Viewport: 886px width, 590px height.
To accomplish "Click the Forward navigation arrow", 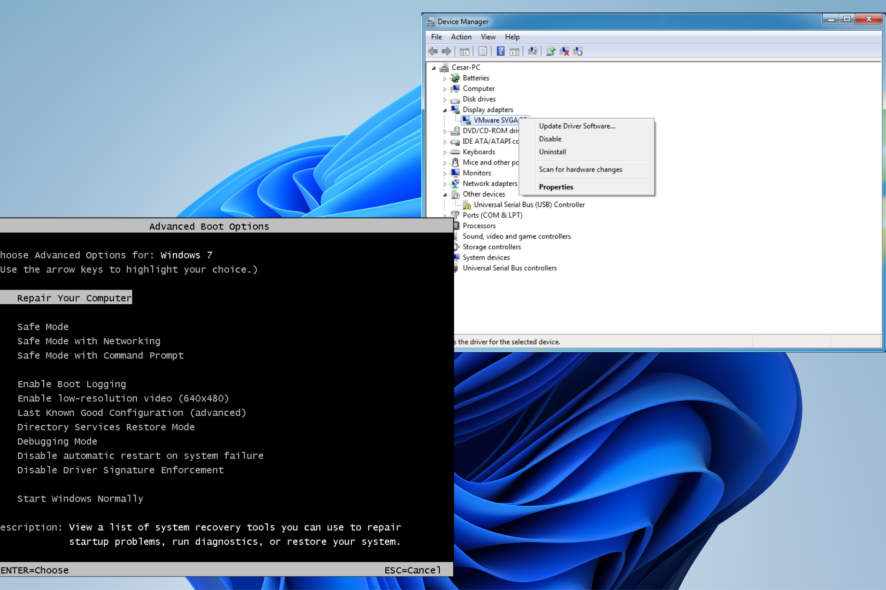I will click(446, 51).
